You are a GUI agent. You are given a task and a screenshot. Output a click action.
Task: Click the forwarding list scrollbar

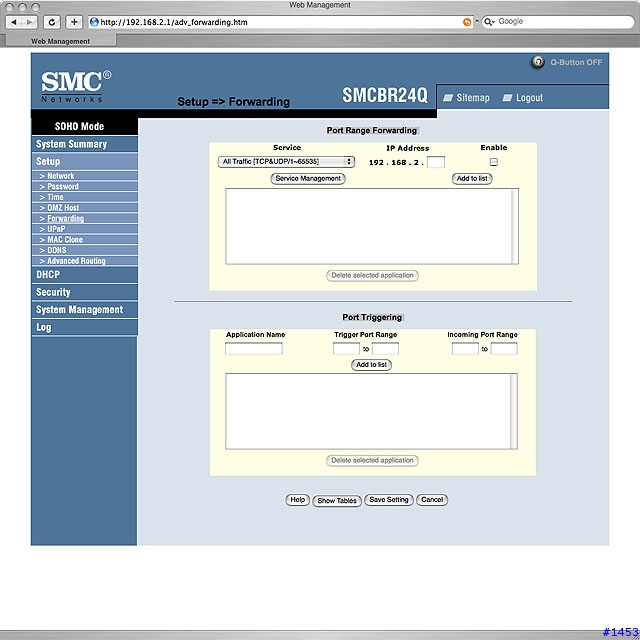pyautogui.click(x=515, y=226)
